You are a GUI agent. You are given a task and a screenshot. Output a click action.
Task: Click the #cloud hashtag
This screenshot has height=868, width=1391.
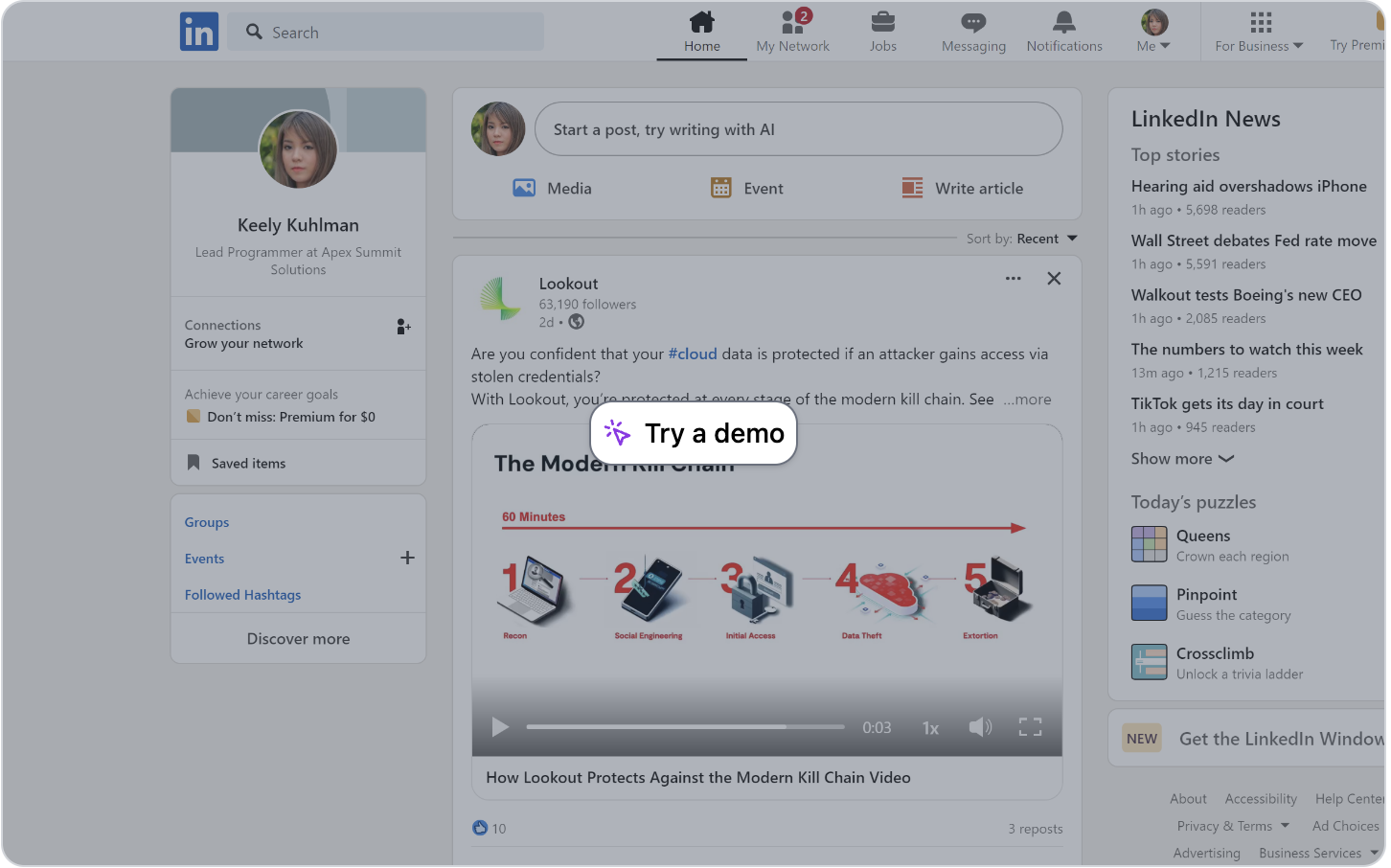[x=693, y=354]
